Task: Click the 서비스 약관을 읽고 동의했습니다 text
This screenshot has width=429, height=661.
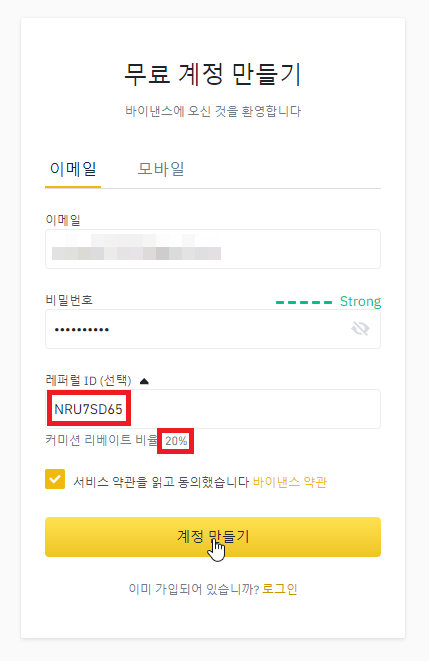Action: (161, 482)
